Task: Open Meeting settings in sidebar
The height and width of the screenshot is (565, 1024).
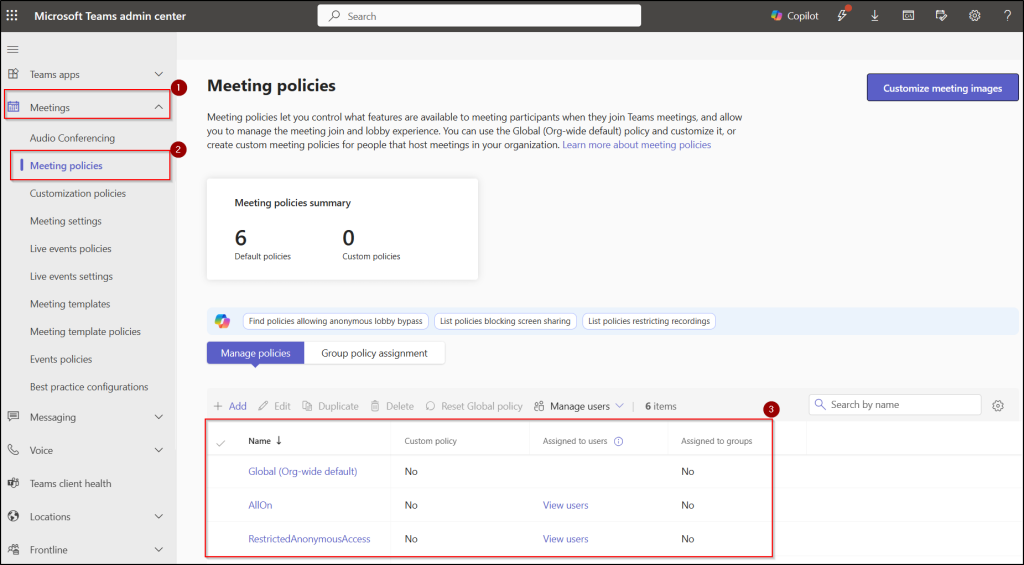Action: coord(66,221)
